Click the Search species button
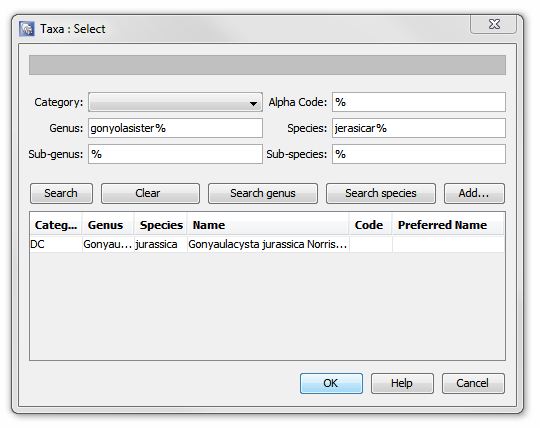This screenshot has width=540, height=428. tap(381, 194)
